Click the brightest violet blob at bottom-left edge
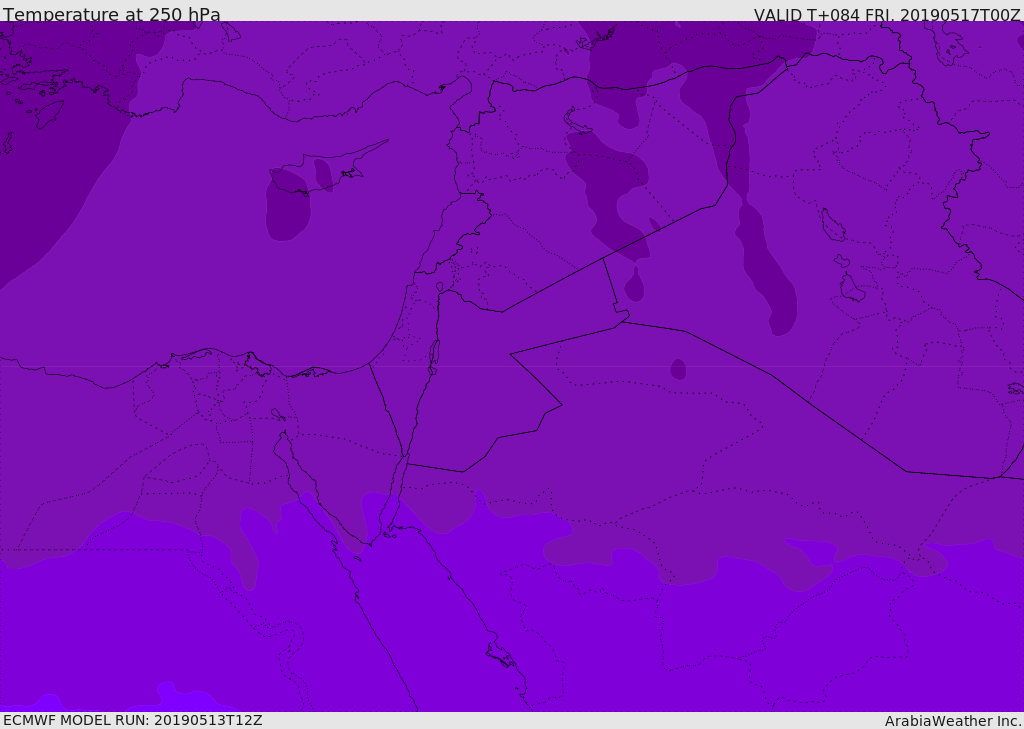 [45, 702]
